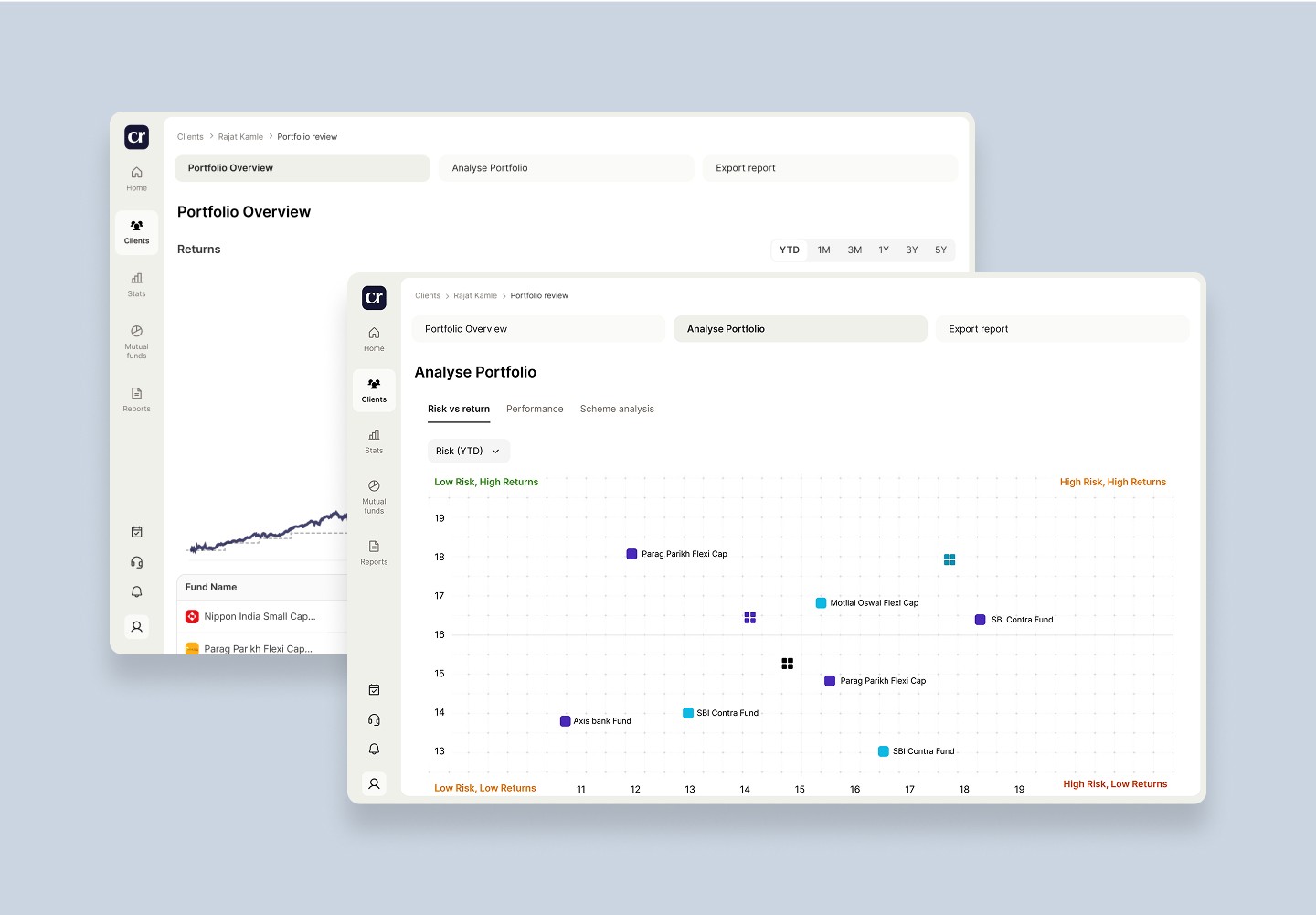The width and height of the screenshot is (1316, 915).
Task: Choose the YTD returns range
Action: coord(790,250)
